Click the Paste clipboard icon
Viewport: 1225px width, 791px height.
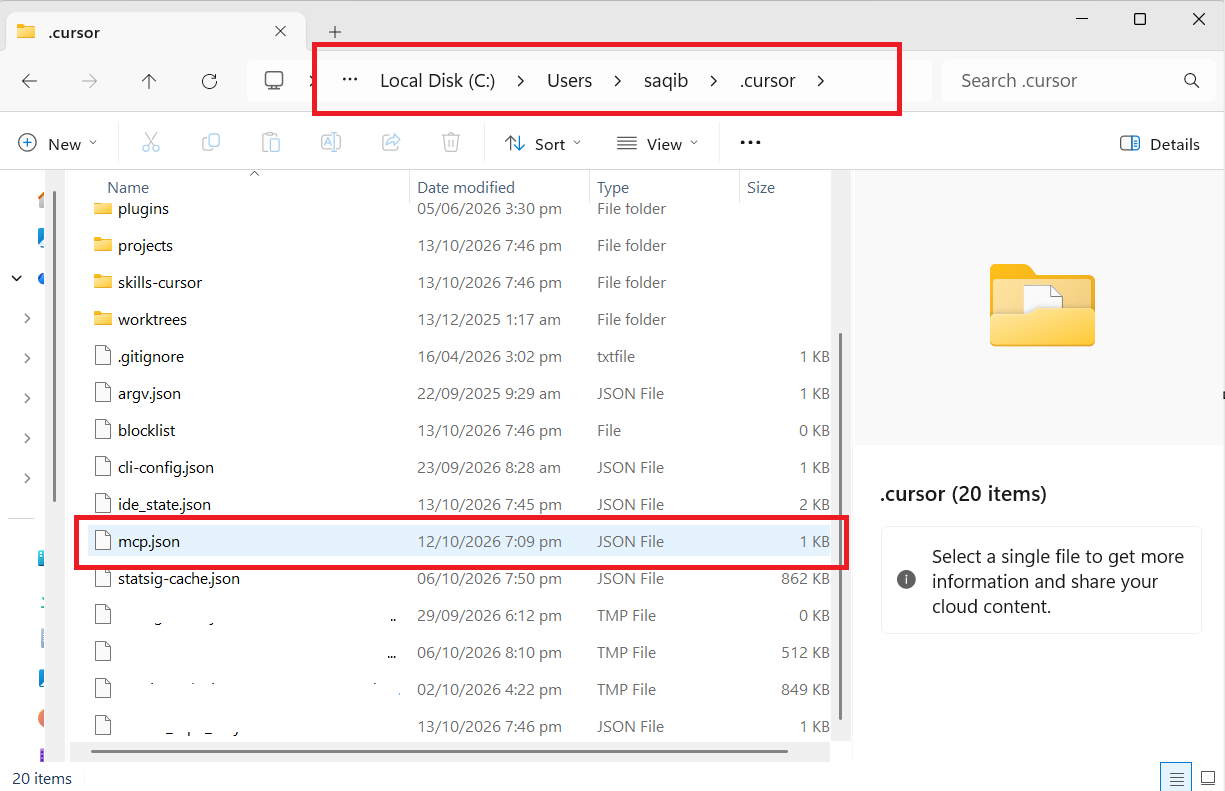[x=271, y=143]
